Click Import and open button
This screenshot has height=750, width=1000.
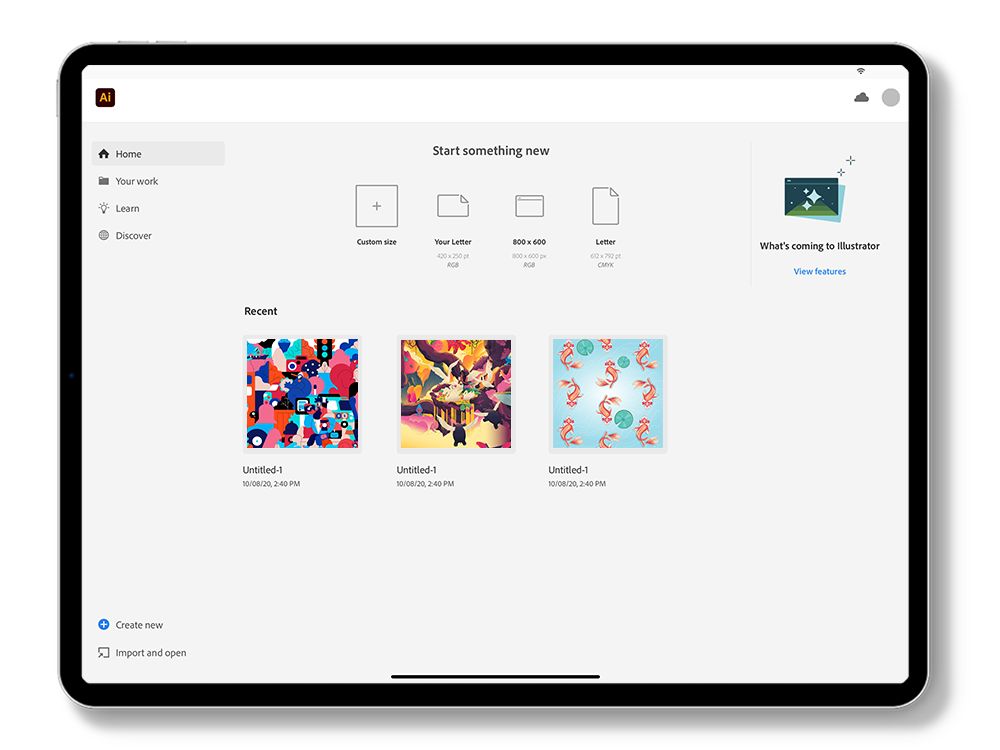(142, 652)
